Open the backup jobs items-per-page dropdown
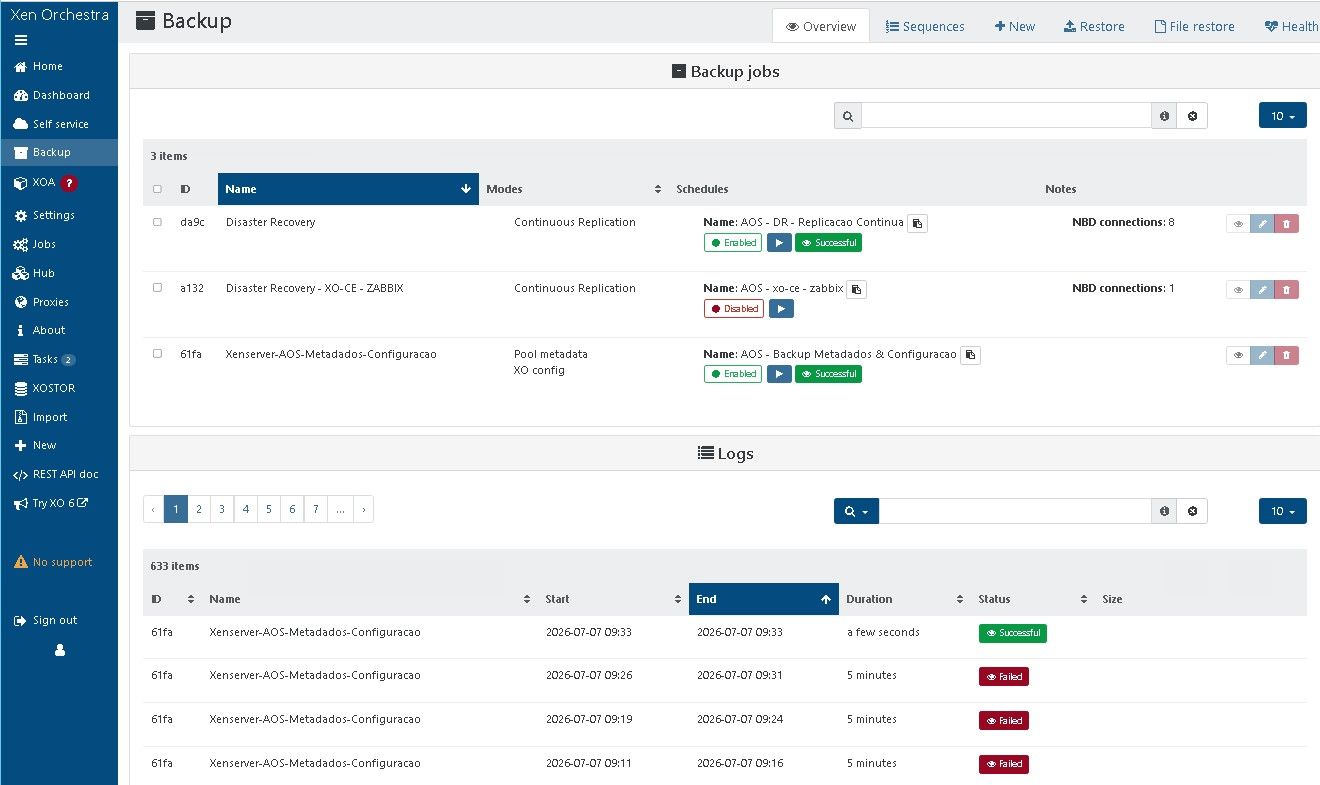This screenshot has height=785, width=1320. [x=1282, y=116]
